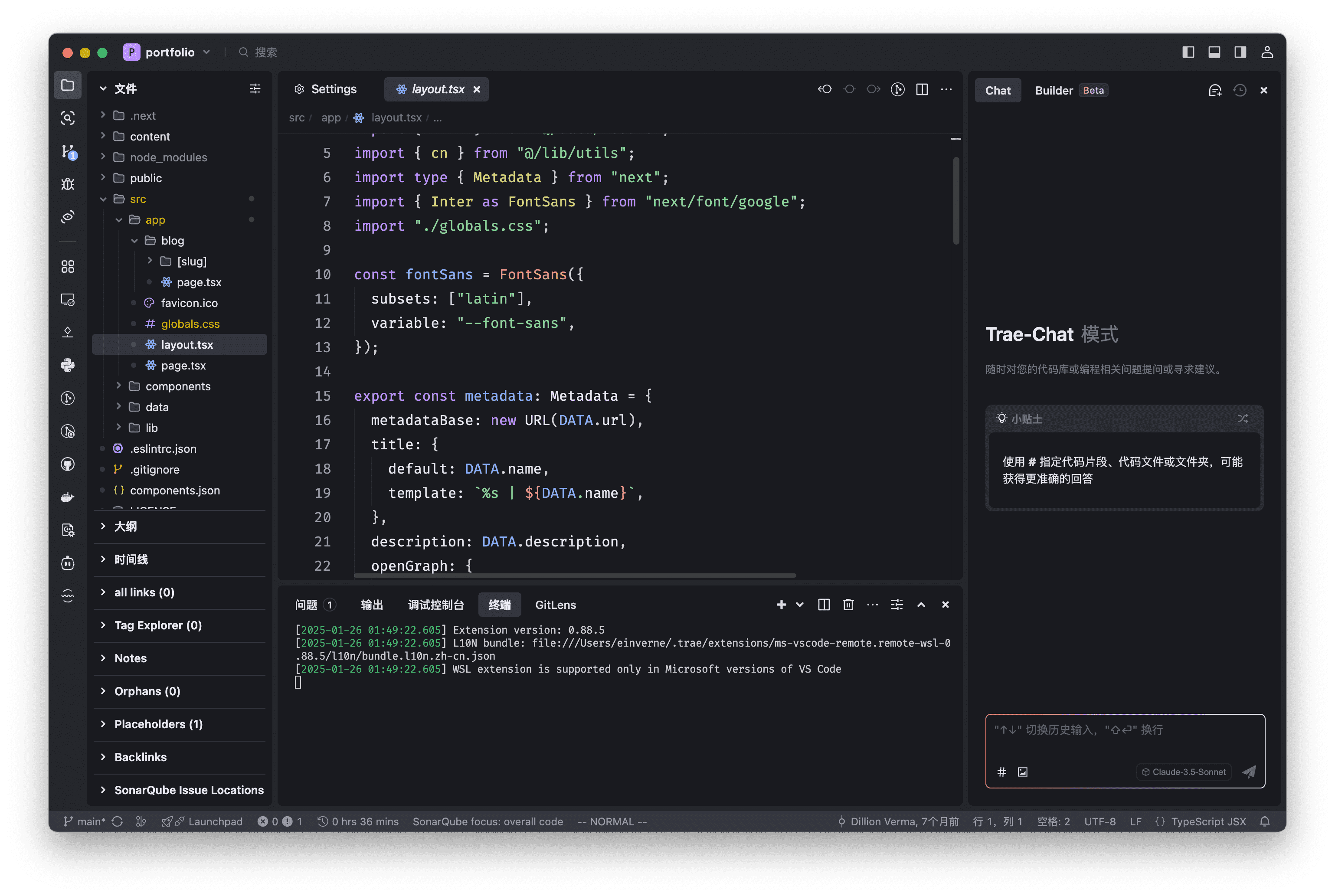Open the Python icon in sidebar
Screen dimensions: 1335x896
(67, 365)
